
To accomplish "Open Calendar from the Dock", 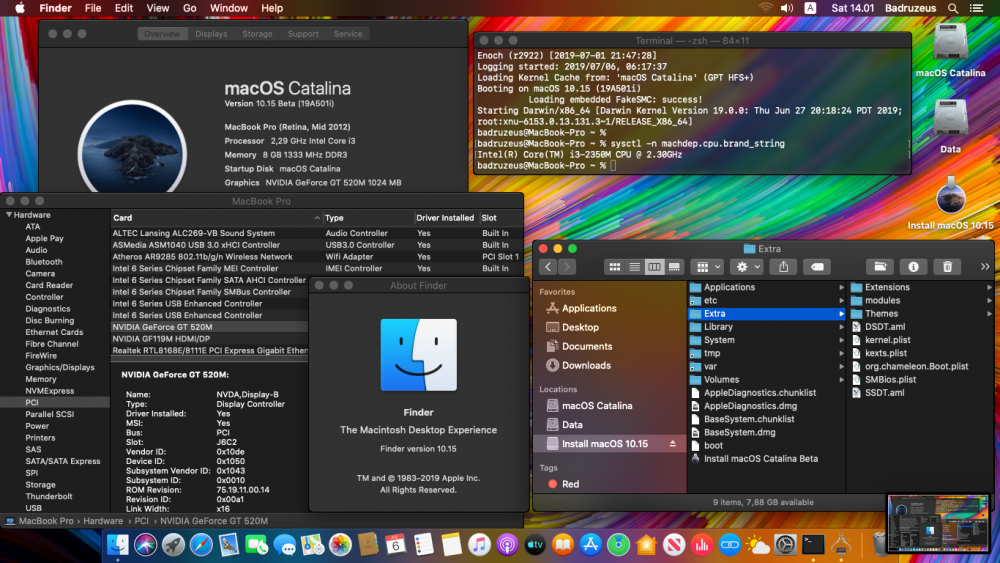I will click(x=395, y=545).
